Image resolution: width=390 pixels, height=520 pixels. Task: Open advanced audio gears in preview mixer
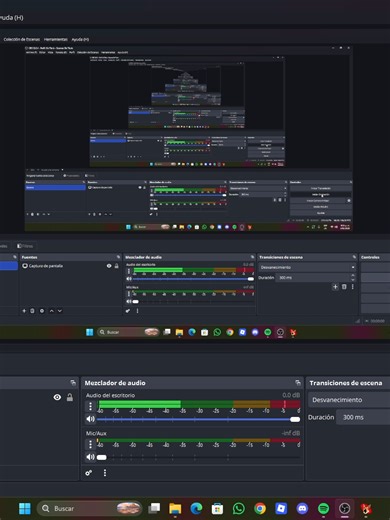(128, 311)
